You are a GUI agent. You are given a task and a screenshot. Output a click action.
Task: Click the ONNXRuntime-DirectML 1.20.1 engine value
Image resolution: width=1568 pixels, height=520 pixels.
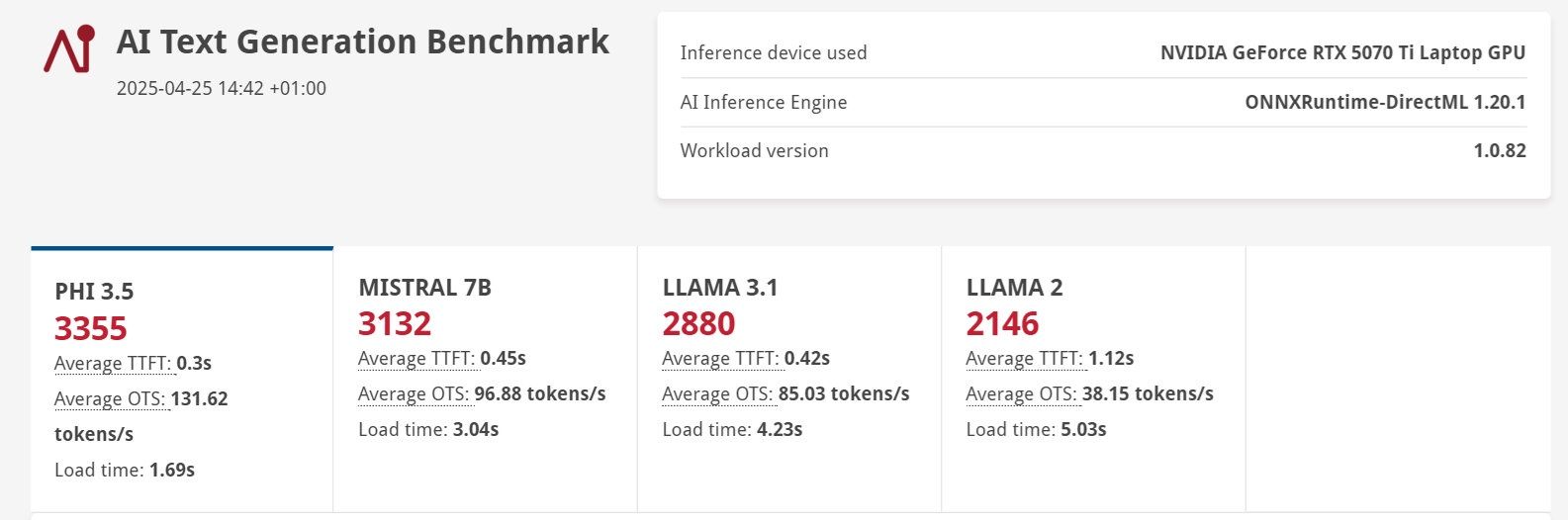pos(1385,102)
